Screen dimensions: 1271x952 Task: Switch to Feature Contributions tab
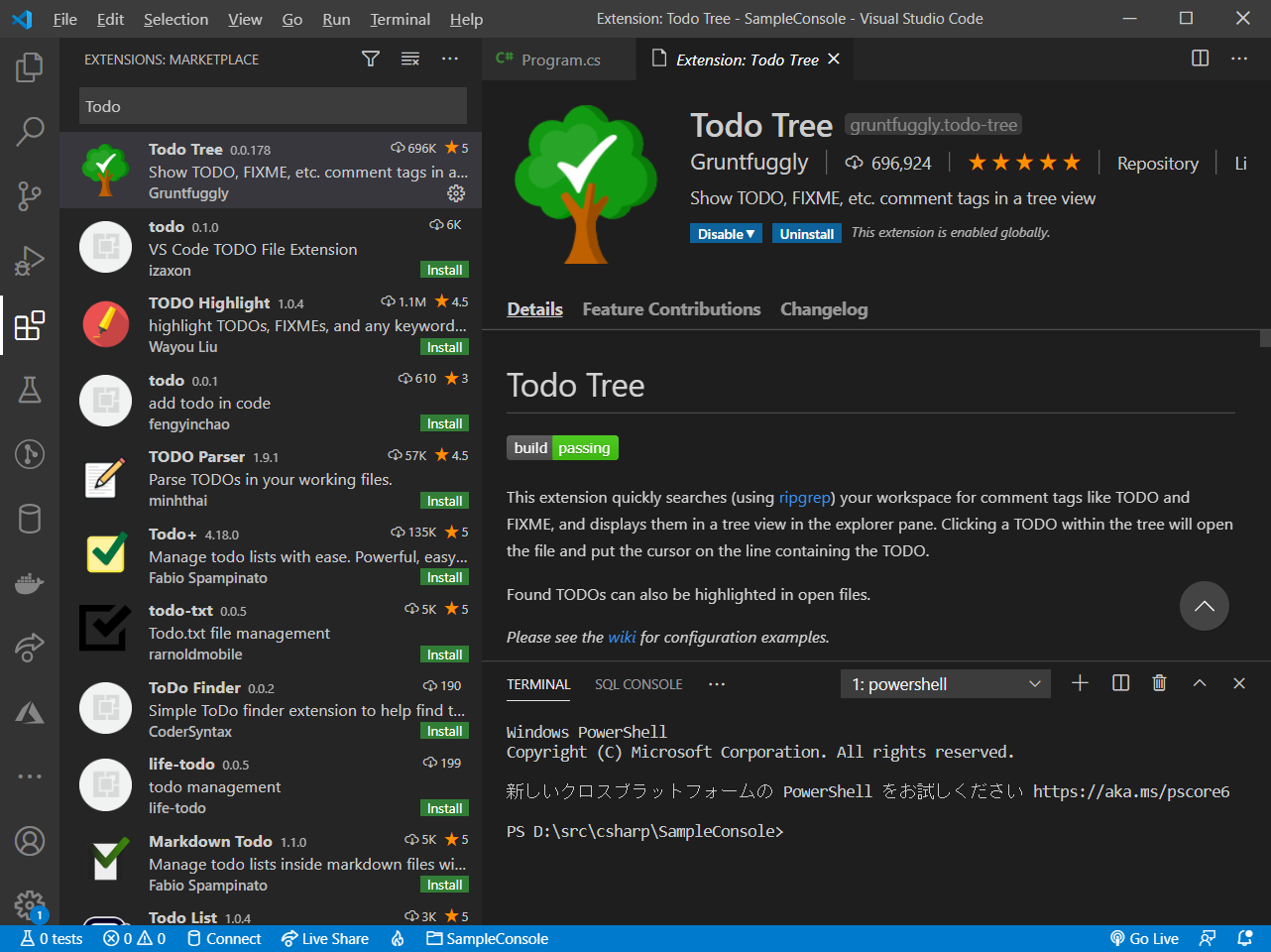click(671, 309)
